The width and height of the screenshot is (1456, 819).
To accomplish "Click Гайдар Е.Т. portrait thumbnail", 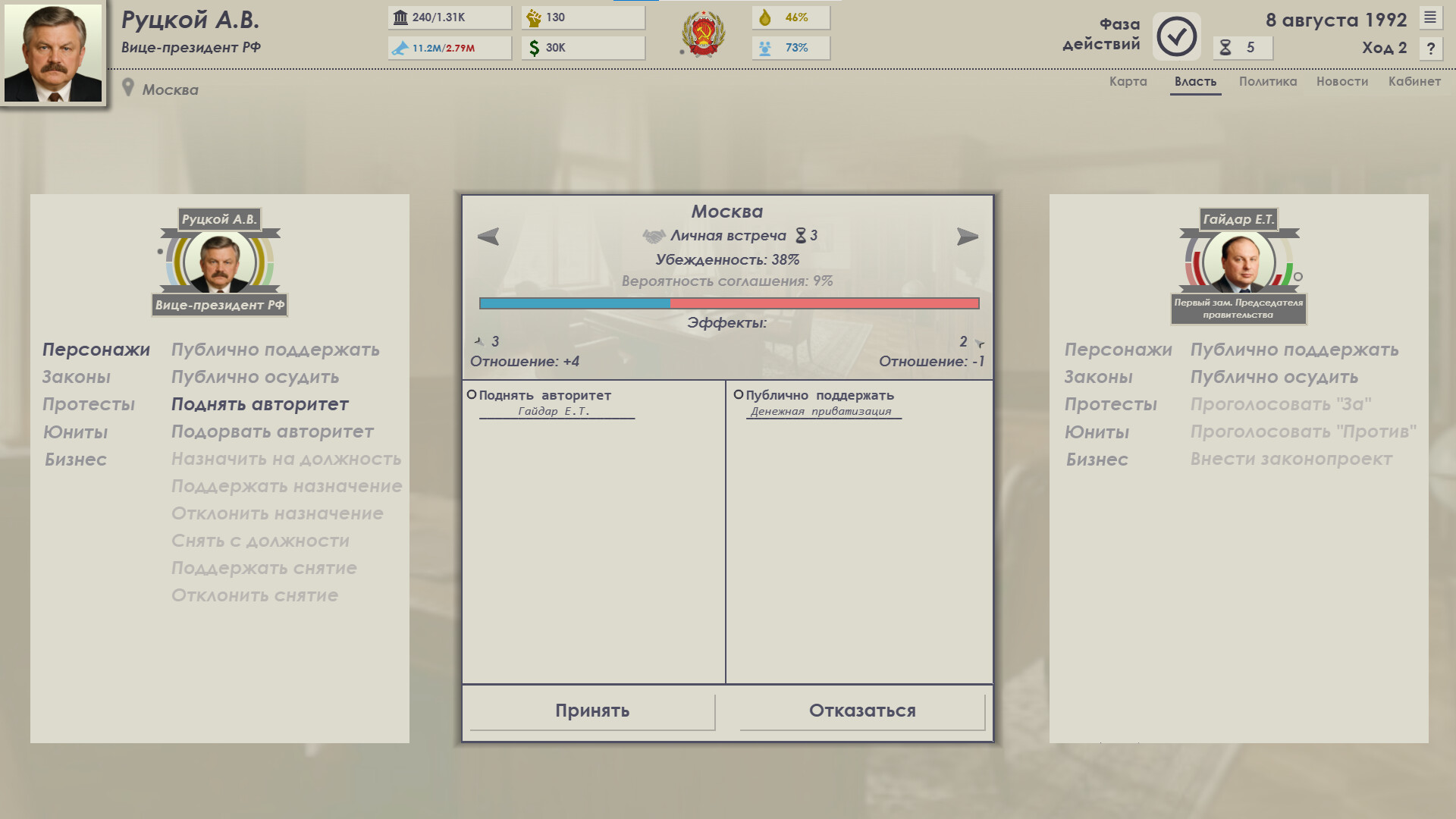I will 1238,262.
